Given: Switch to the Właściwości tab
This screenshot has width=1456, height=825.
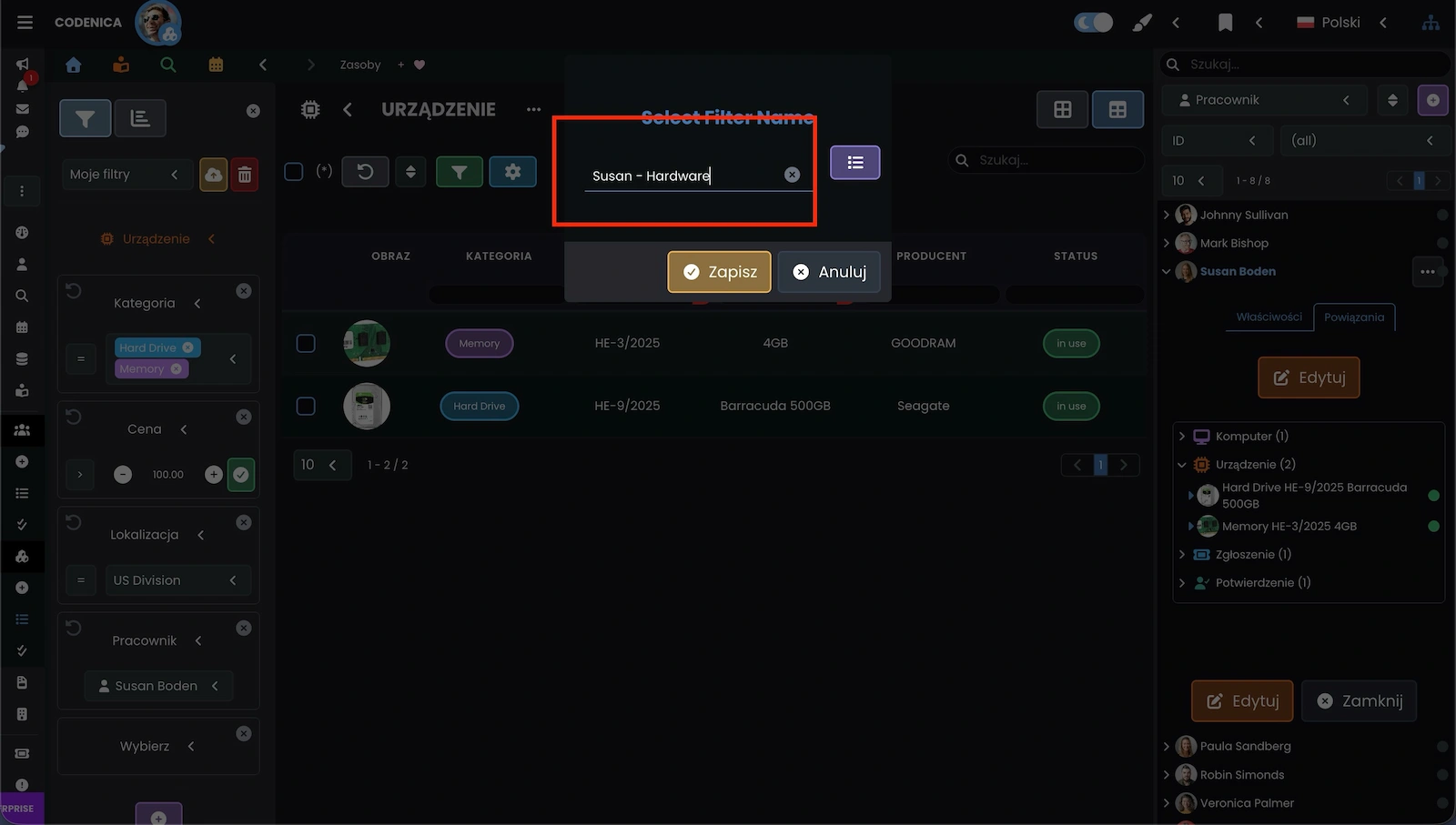Looking at the screenshot, I should 1269,317.
